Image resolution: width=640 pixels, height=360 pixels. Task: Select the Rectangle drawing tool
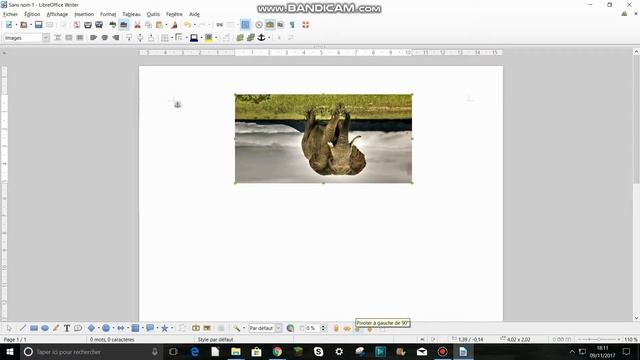34,328
